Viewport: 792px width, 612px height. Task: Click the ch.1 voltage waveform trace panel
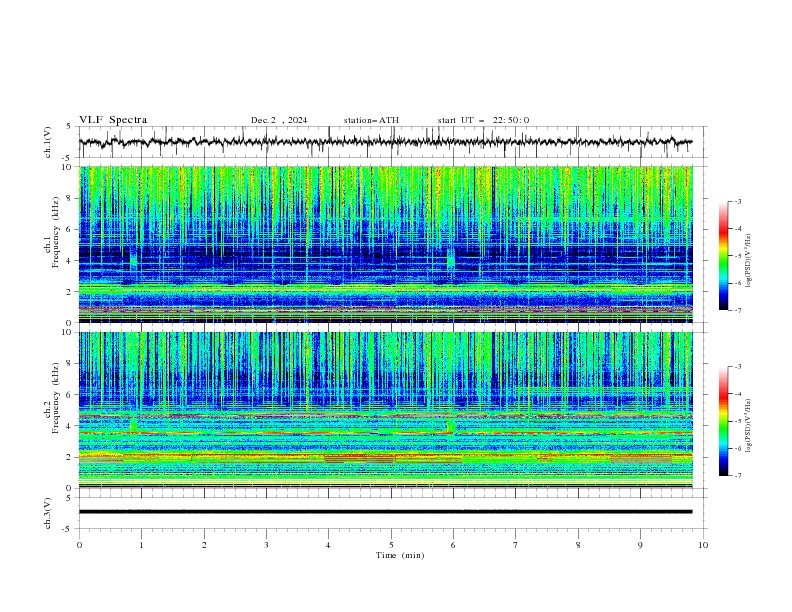392,142
